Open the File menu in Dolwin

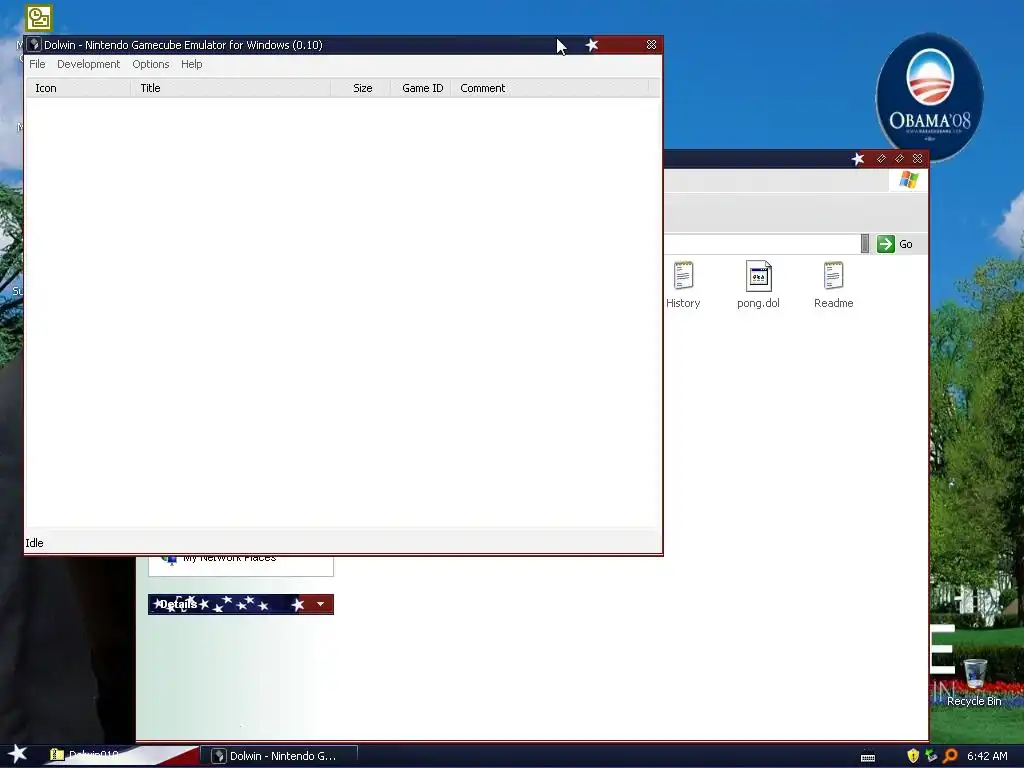coord(37,64)
